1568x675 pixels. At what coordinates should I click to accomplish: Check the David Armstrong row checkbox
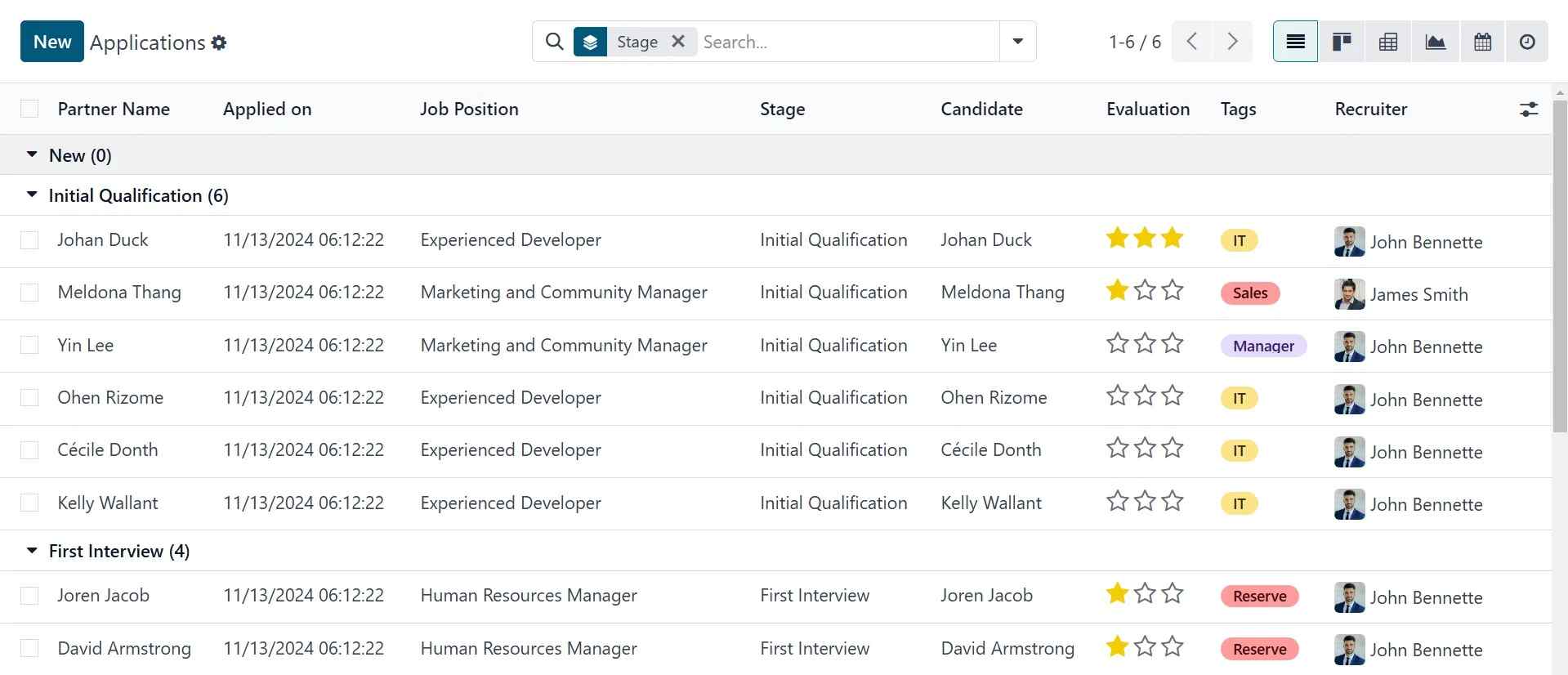point(29,649)
